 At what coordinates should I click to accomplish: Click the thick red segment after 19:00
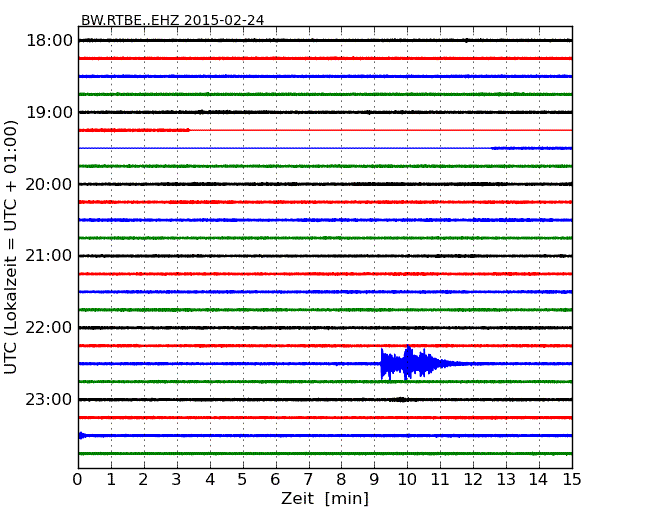tap(134, 130)
